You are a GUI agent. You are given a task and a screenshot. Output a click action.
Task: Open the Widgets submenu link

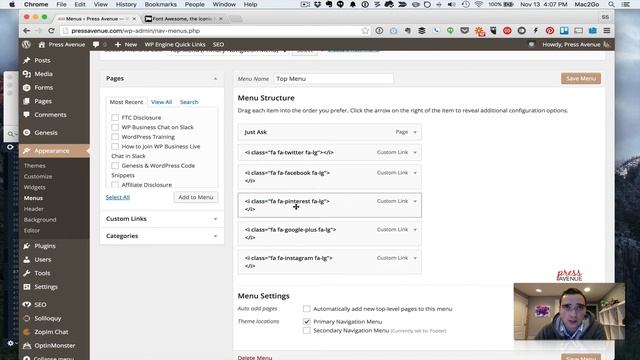(x=34, y=187)
